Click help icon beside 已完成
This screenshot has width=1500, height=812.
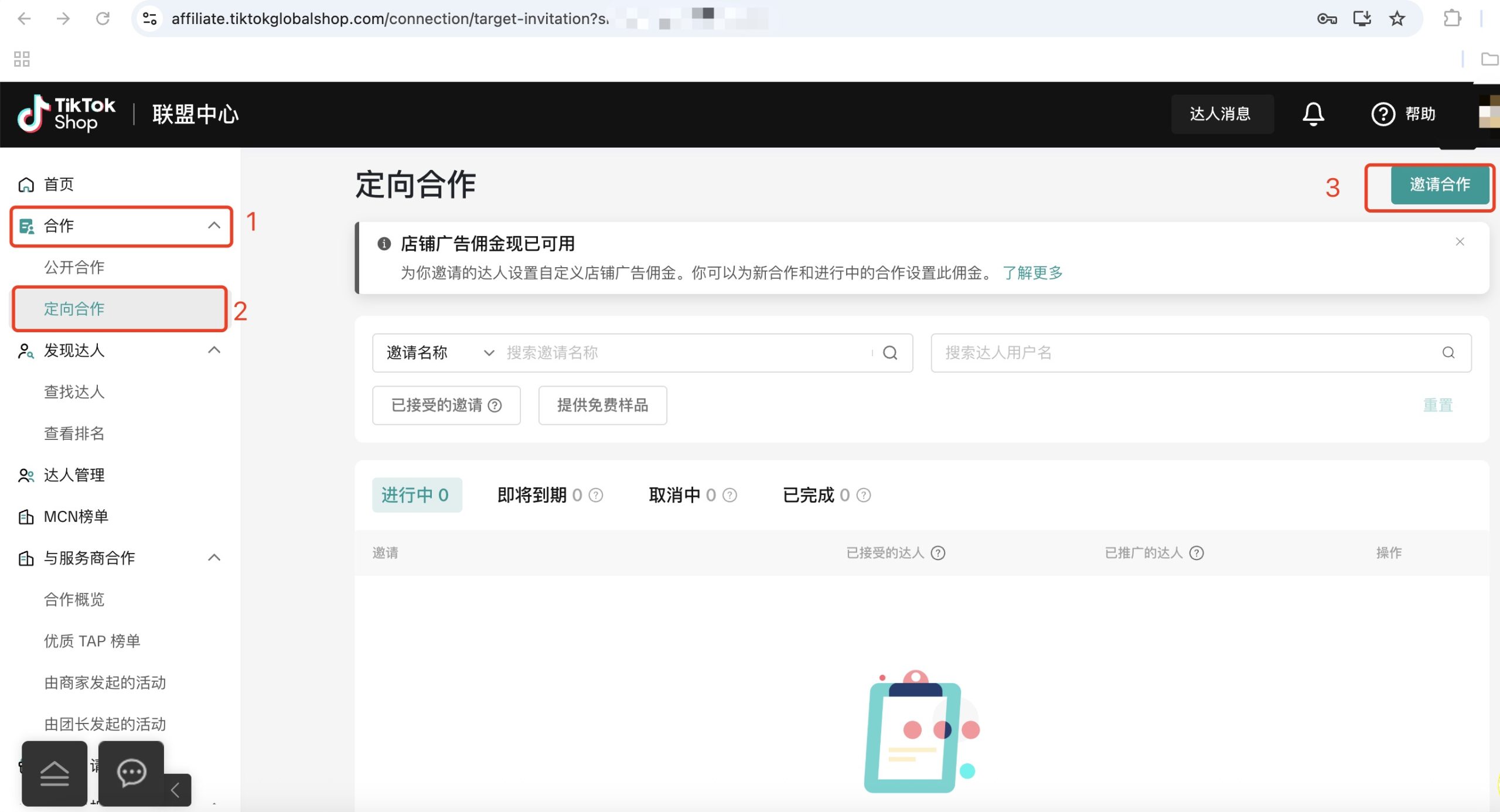[864, 496]
